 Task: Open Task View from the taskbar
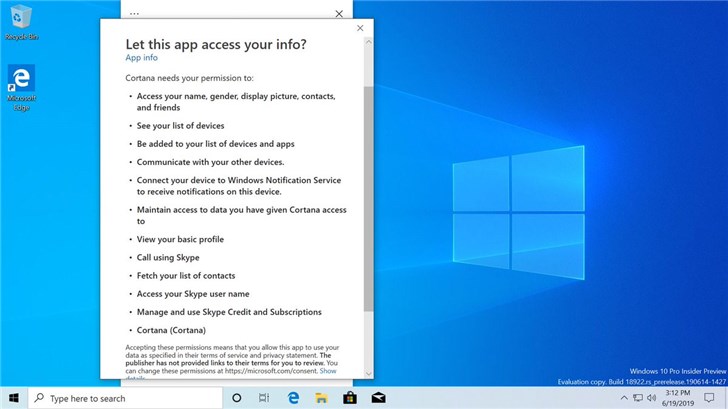click(265, 397)
